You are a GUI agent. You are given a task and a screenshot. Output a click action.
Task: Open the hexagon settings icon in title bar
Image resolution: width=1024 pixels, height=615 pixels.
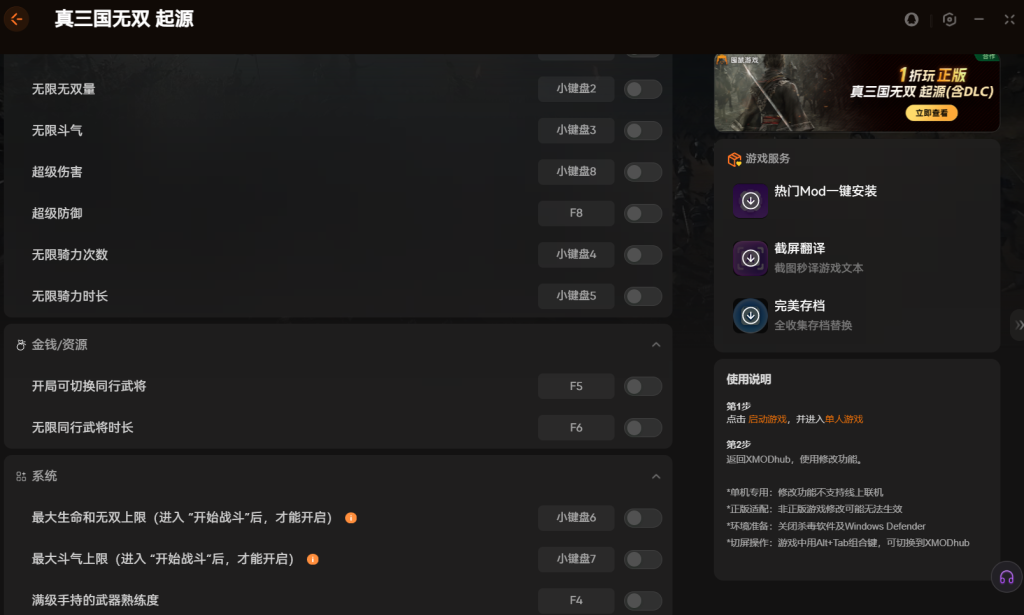(x=949, y=19)
